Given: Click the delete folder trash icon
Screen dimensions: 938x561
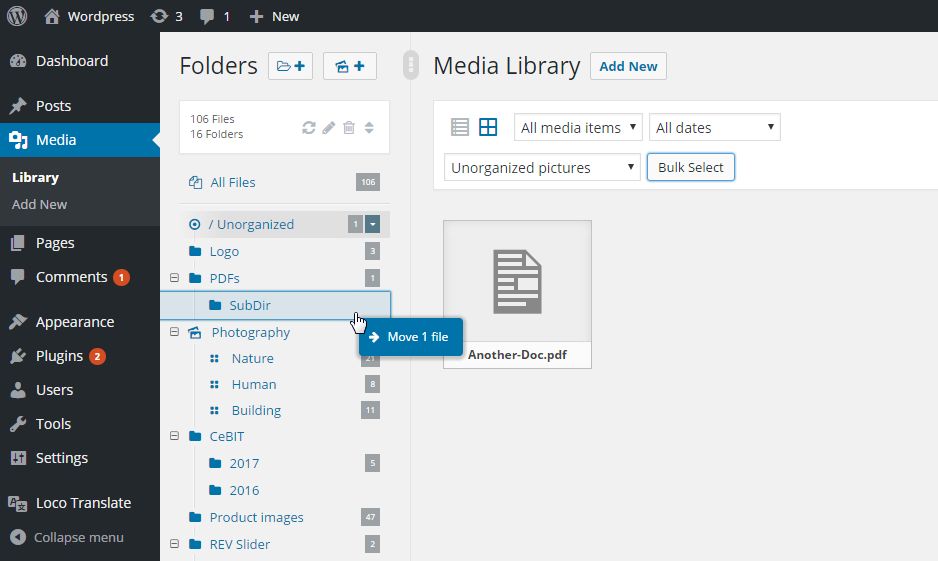Looking at the screenshot, I should (x=349, y=127).
